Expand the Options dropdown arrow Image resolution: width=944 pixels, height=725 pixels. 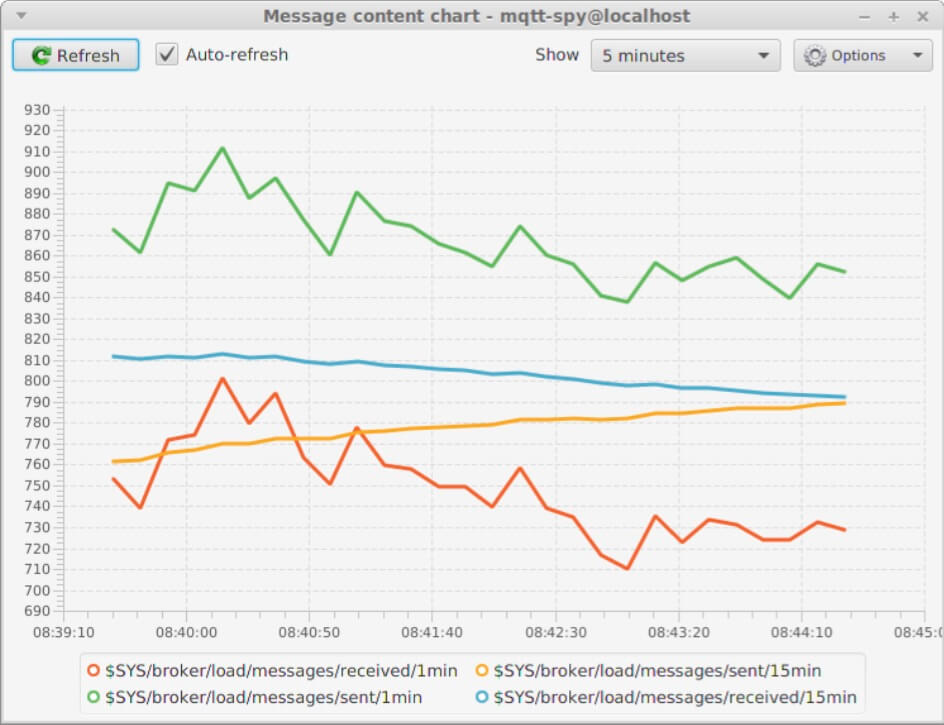pos(918,55)
